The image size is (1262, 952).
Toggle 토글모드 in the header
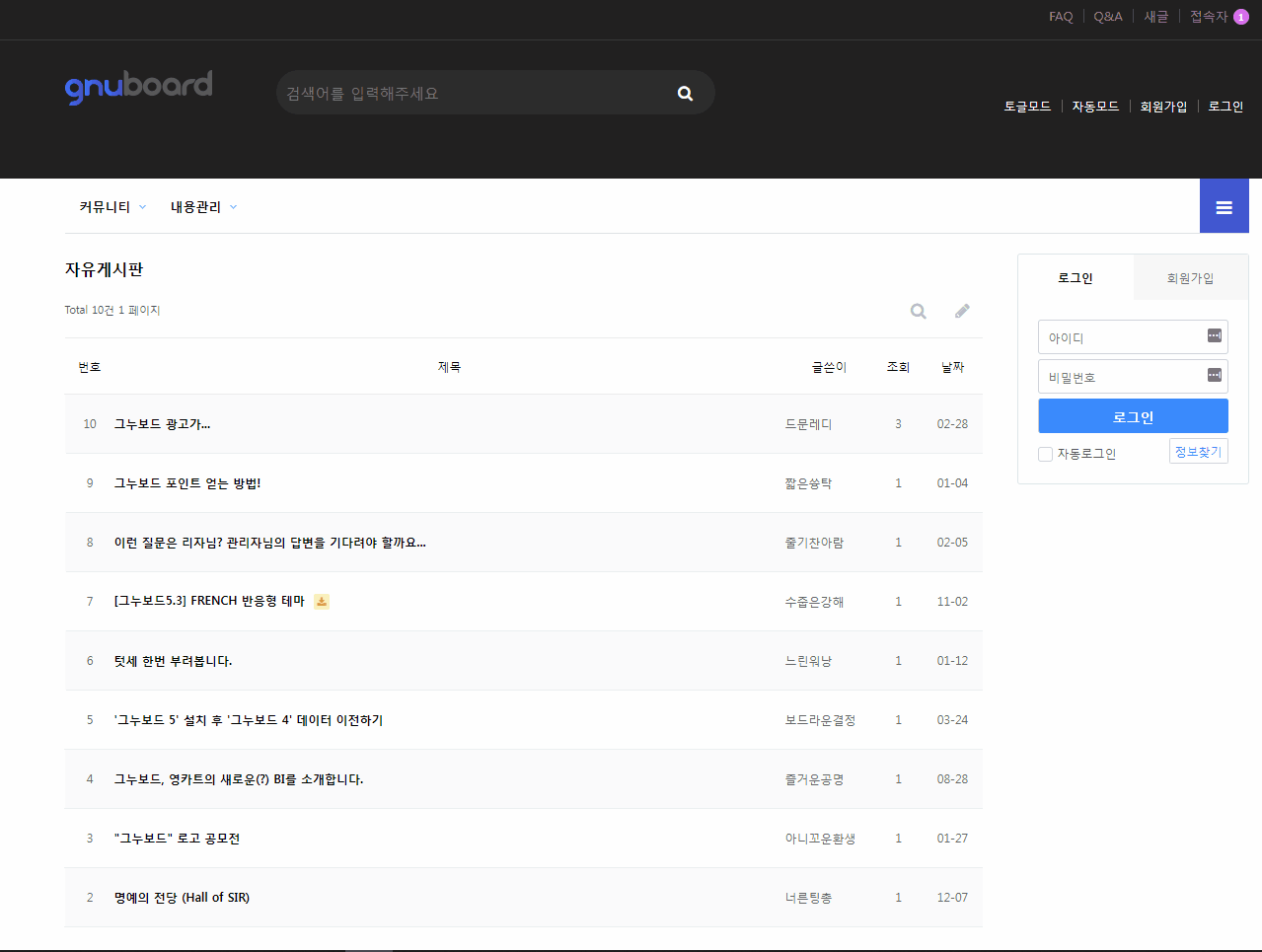(1027, 107)
